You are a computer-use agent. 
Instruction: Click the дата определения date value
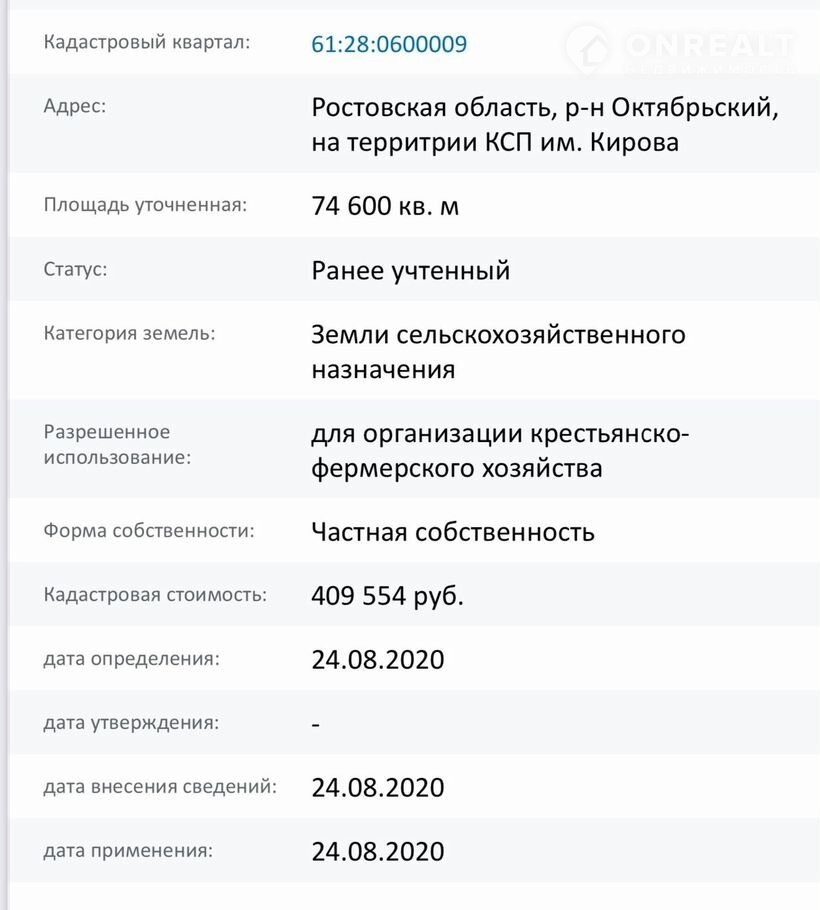click(377, 660)
